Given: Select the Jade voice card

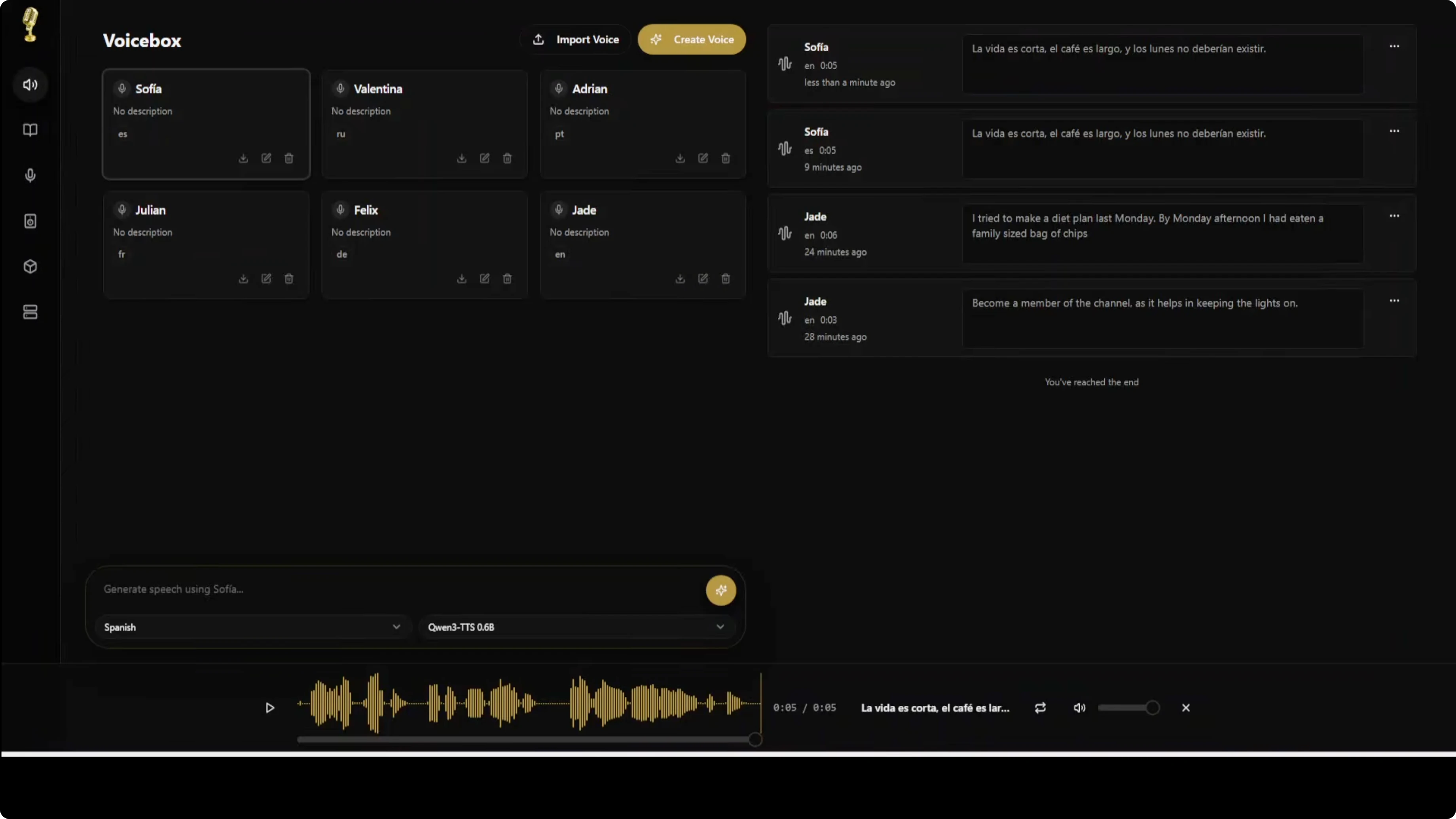Looking at the screenshot, I should click(642, 237).
